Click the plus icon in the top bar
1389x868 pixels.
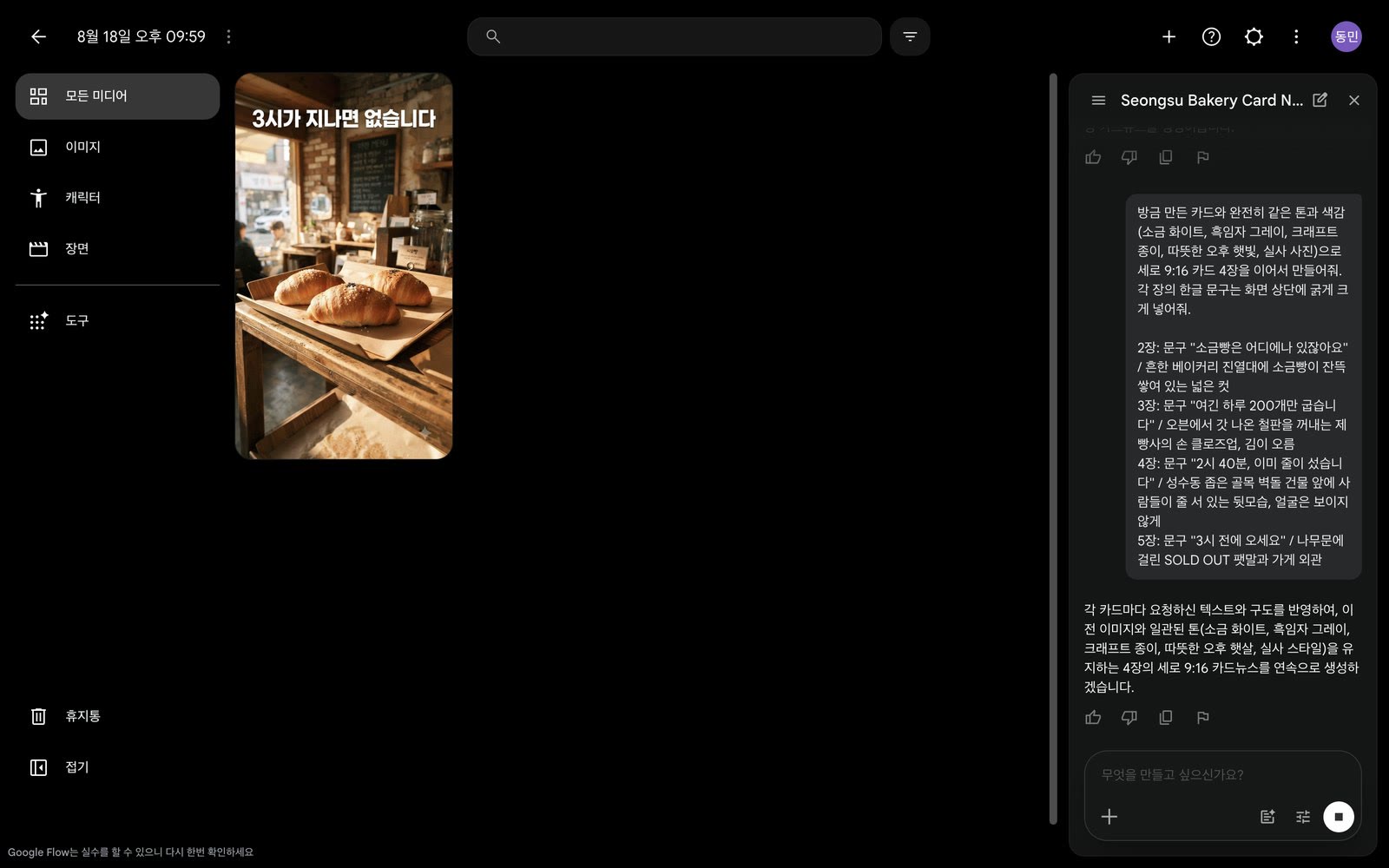(x=1168, y=36)
